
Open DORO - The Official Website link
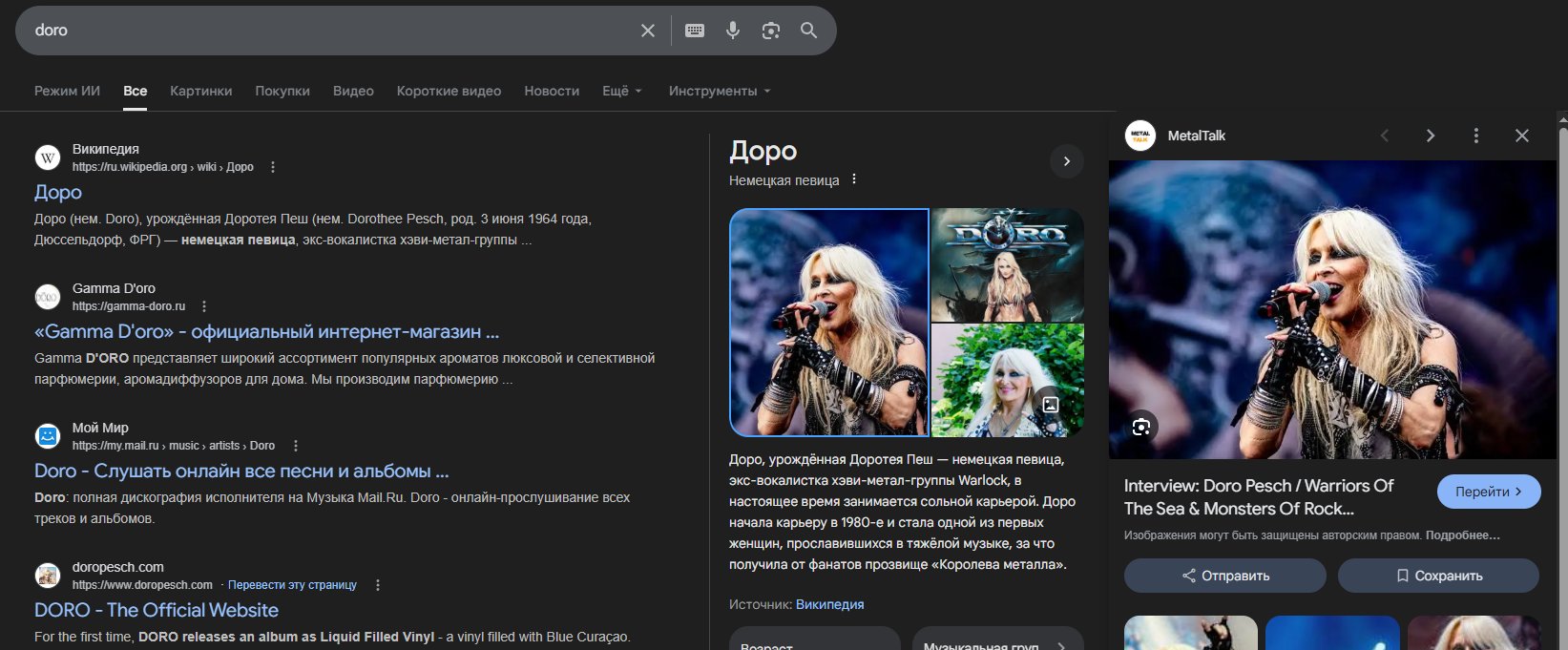pyautogui.click(x=157, y=610)
